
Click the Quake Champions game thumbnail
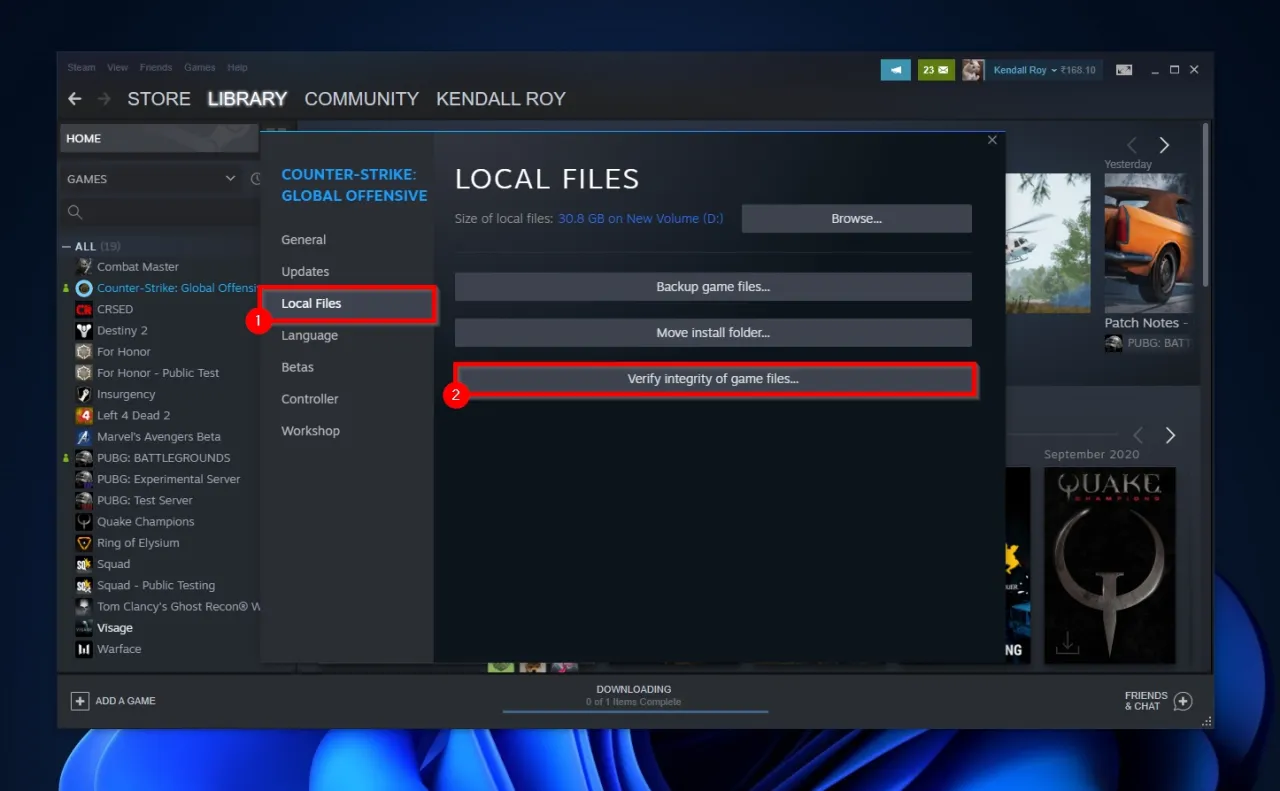click(x=1109, y=565)
